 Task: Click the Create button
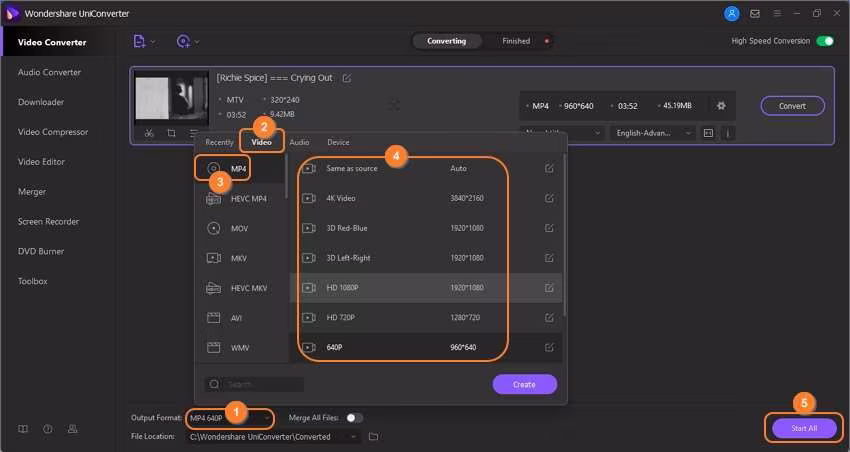(524, 384)
